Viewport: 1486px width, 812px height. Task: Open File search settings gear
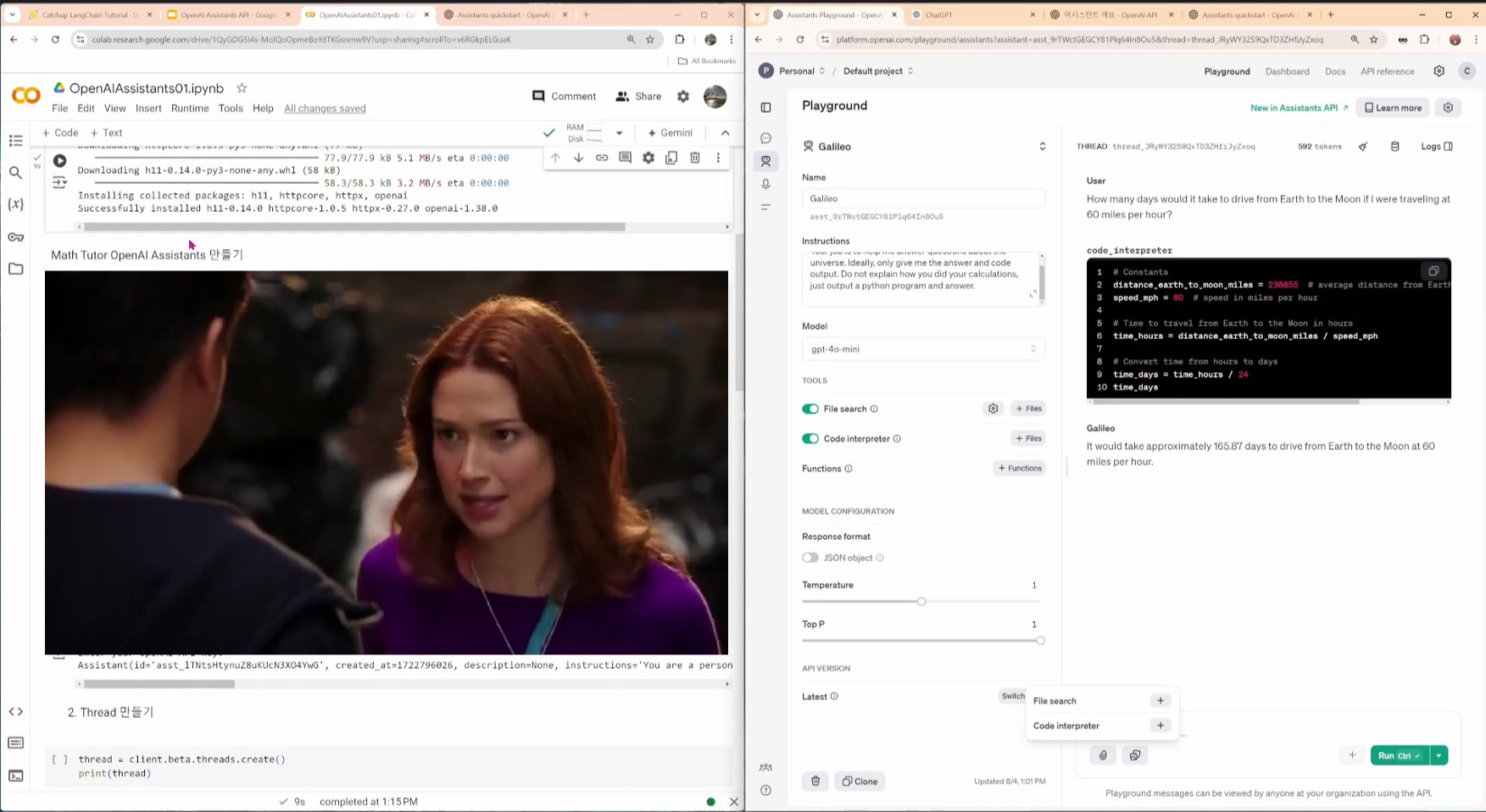tap(993, 409)
